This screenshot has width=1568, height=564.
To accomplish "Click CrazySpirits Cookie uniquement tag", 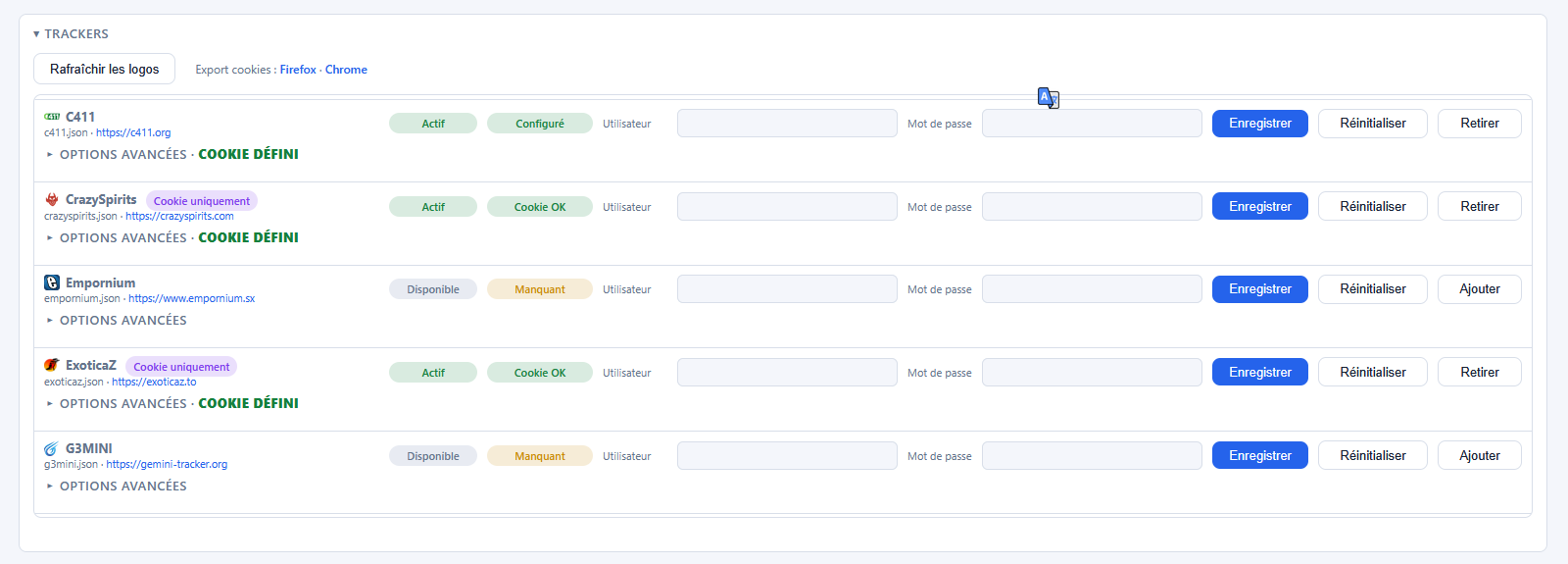I will (x=202, y=201).
